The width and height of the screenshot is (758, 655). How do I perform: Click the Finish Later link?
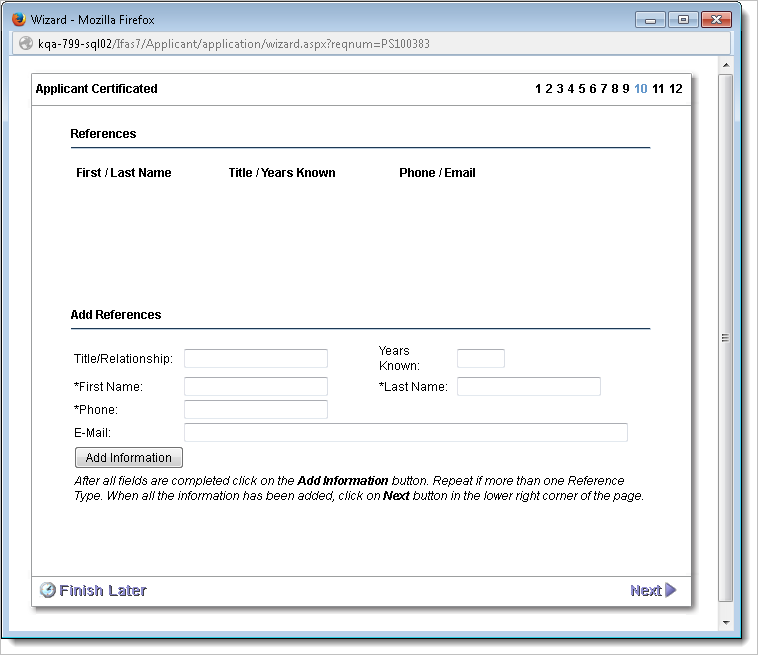click(x=102, y=590)
